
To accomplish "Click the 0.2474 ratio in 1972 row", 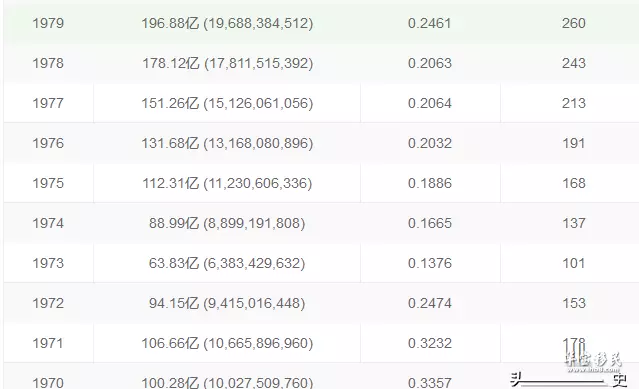I will click(x=430, y=303).
